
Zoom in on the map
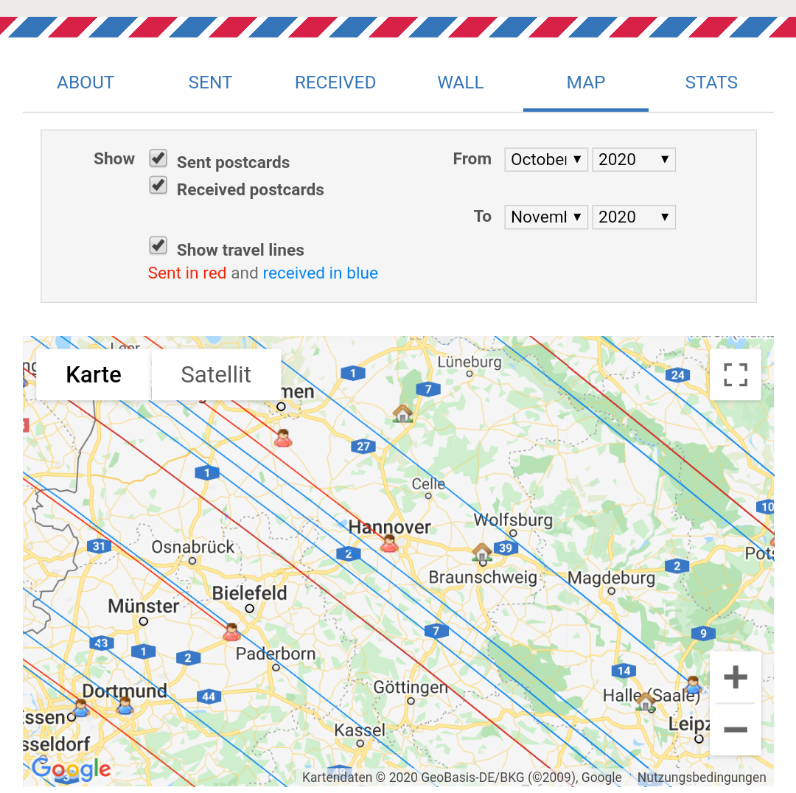pos(735,677)
